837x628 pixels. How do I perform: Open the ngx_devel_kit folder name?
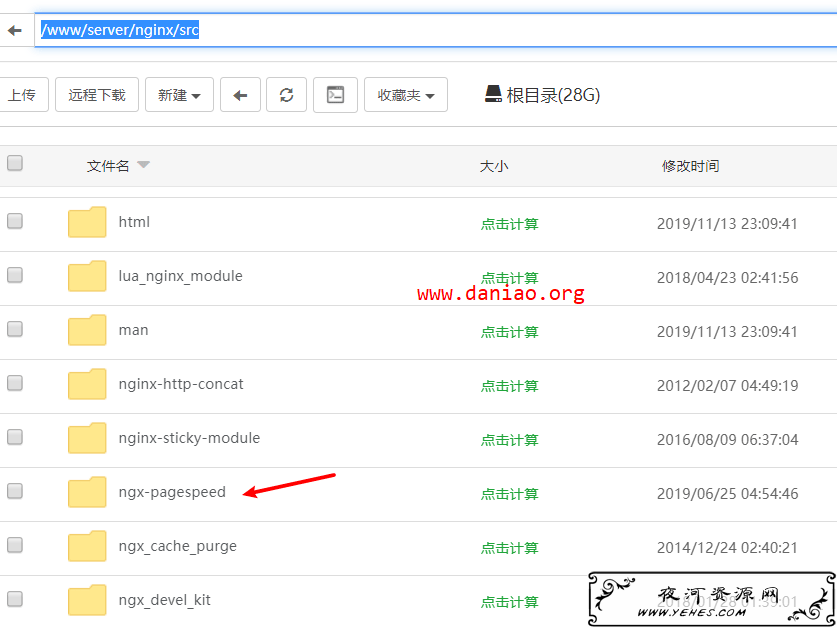pos(164,600)
